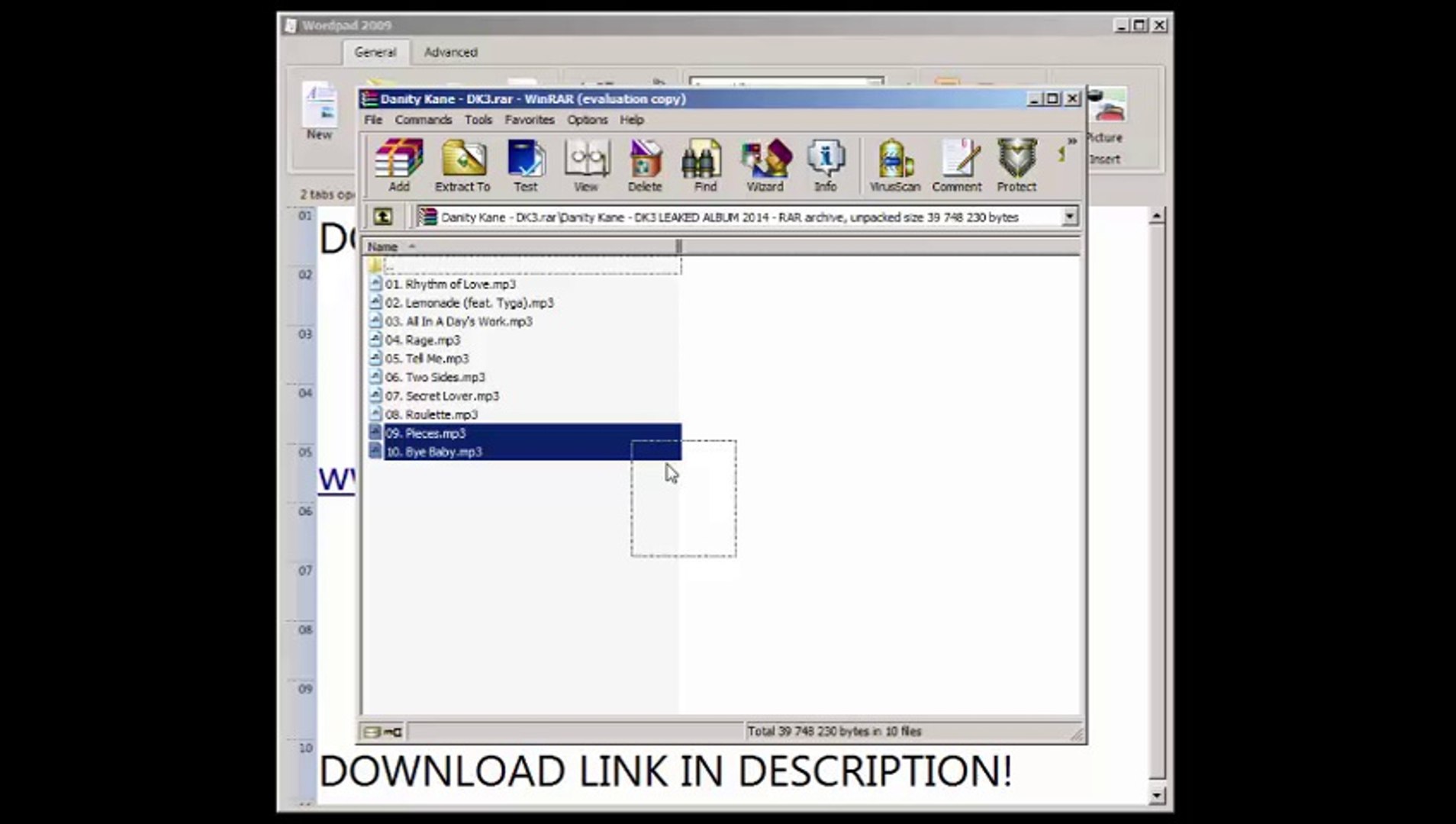Select 09. Pieces.mp3 file
Image resolution: width=1456 pixels, height=824 pixels.
click(x=525, y=433)
